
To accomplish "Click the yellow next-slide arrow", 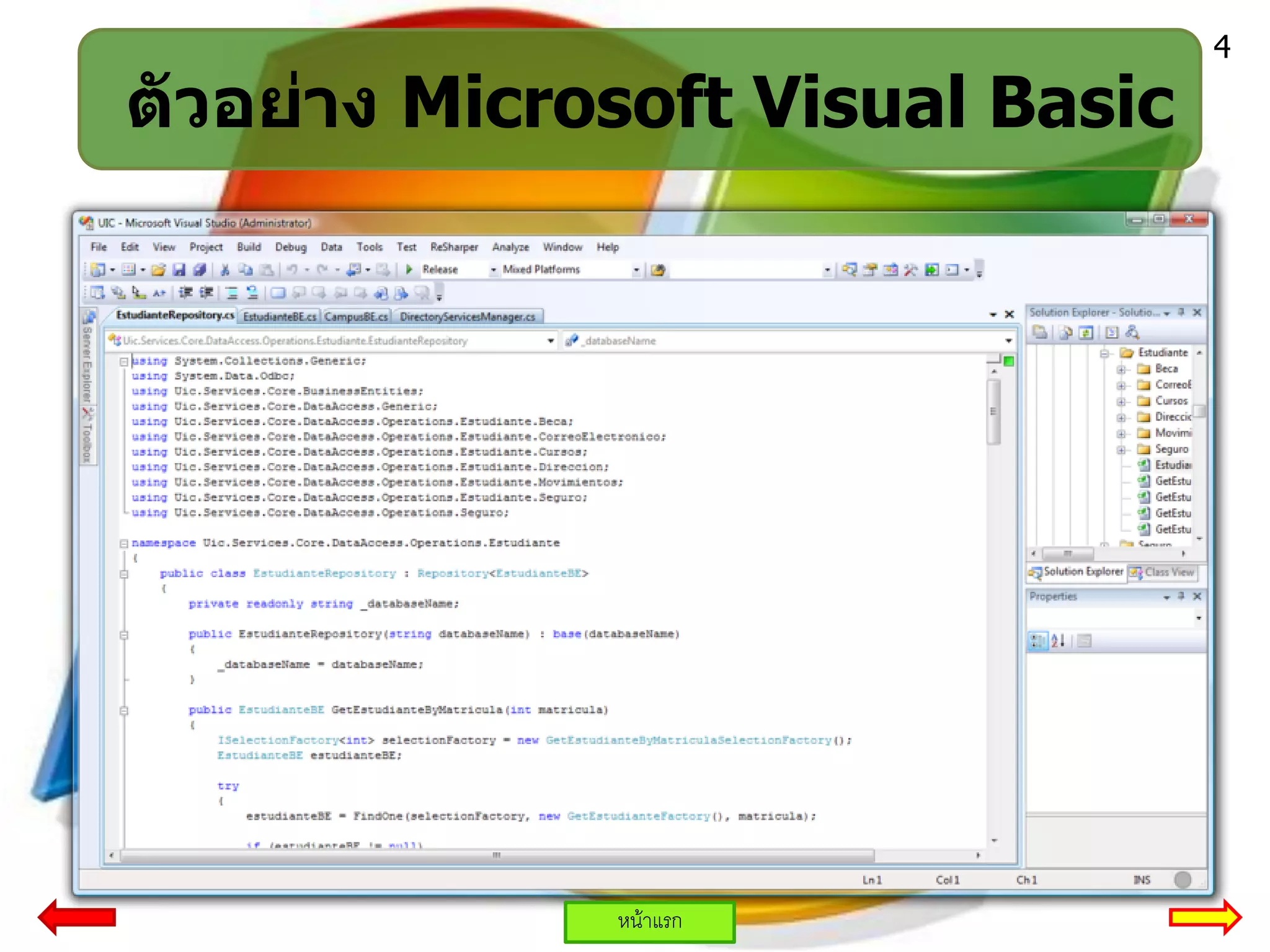I will point(1205,917).
